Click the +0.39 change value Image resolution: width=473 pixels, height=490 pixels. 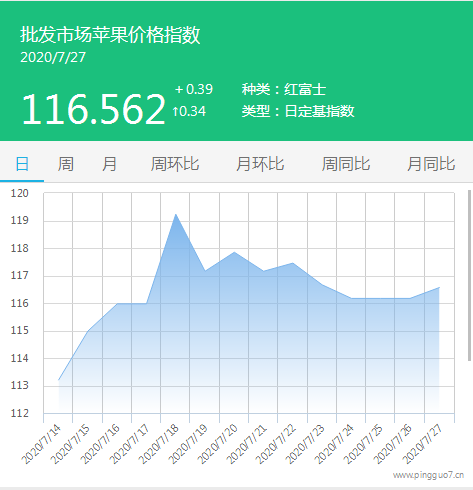coord(194,89)
